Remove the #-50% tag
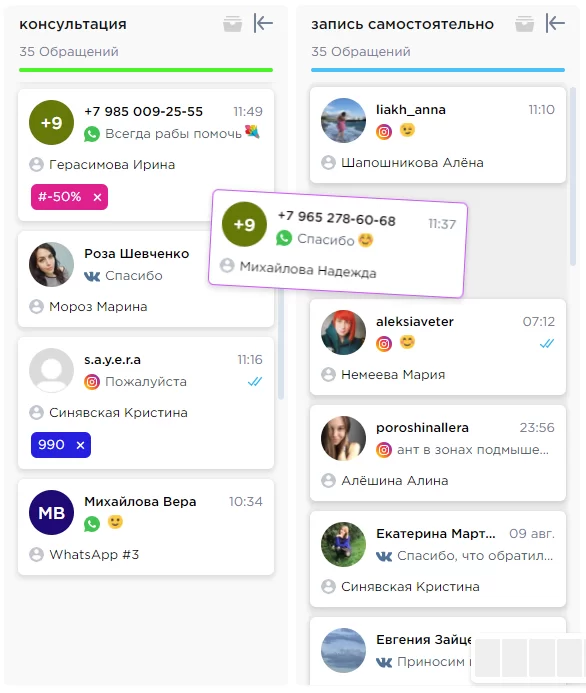This screenshot has height=693, width=586. coord(97,197)
